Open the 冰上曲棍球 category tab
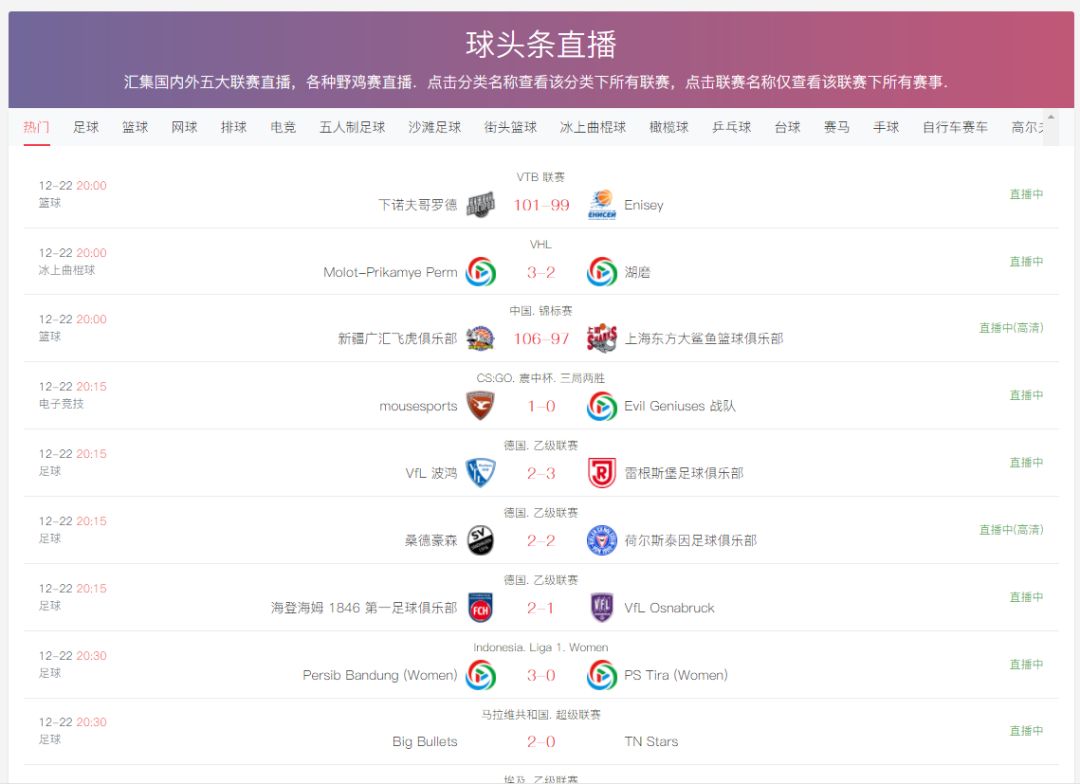The width and height of the screenshot is (1080, 784). [592, 127]
